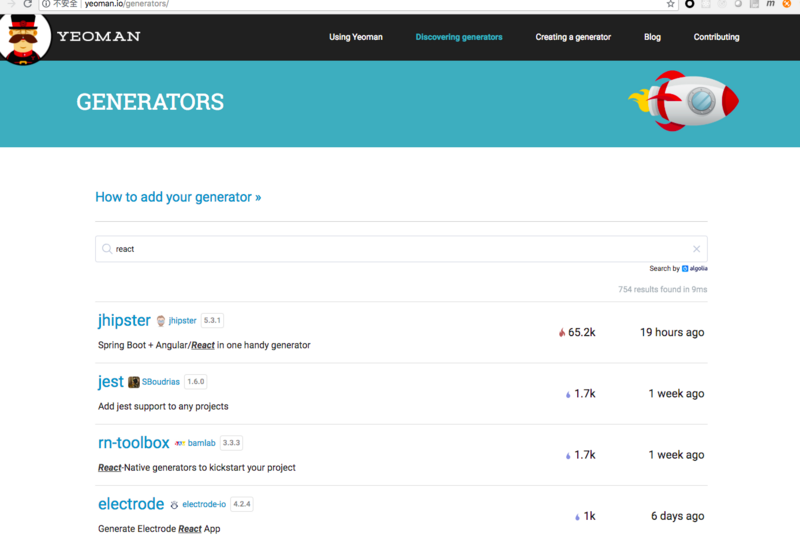Click the GENERATORS heading
Screen dimensions: 800x536
point(150,102)
